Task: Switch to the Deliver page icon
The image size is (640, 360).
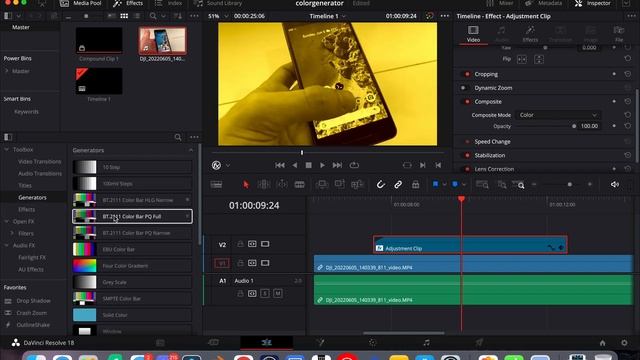Action: [x=479, y=342]
